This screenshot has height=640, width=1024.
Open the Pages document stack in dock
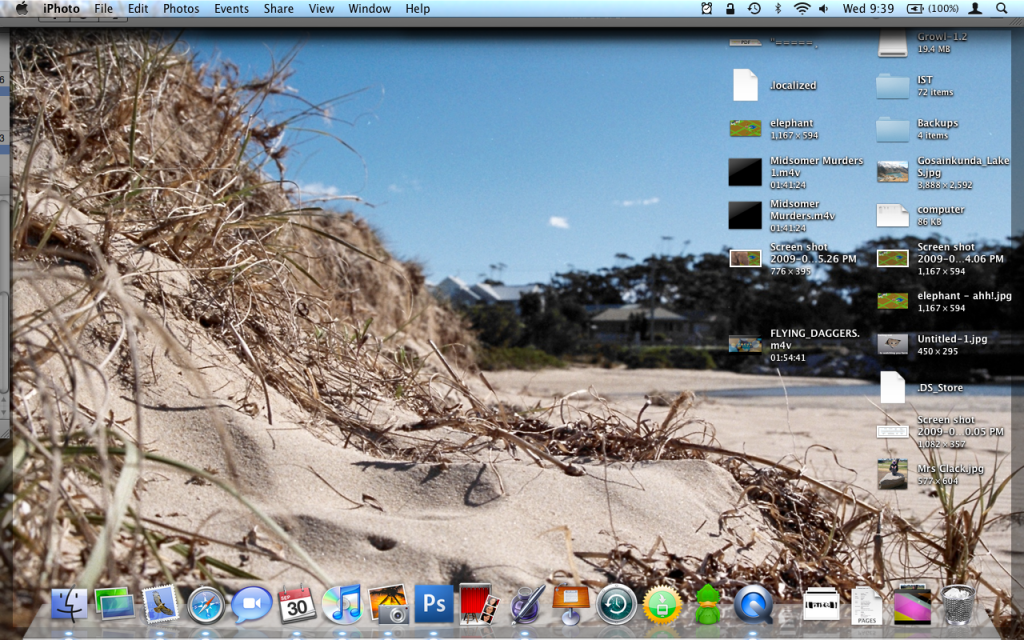click(867, 605)
